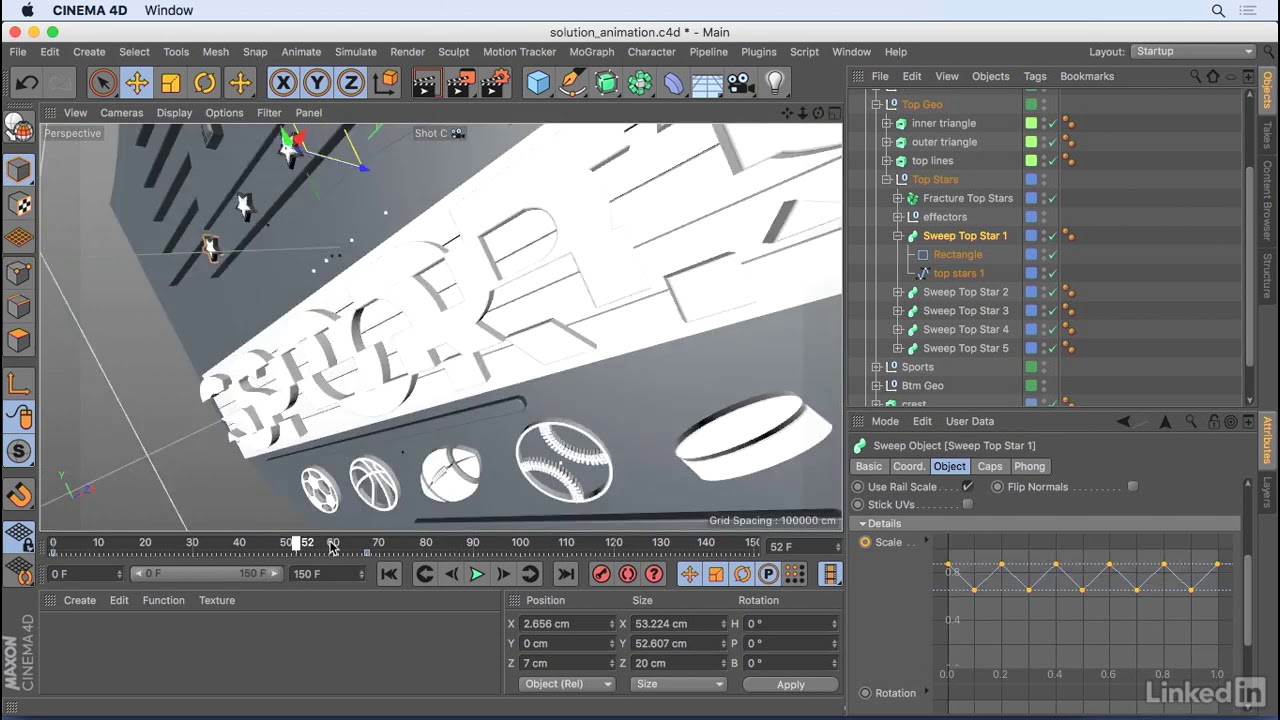Viewport: 1280px width, 720px height.
Task: Collapse the Top Stars group
Action: click(x=886, y=180)
